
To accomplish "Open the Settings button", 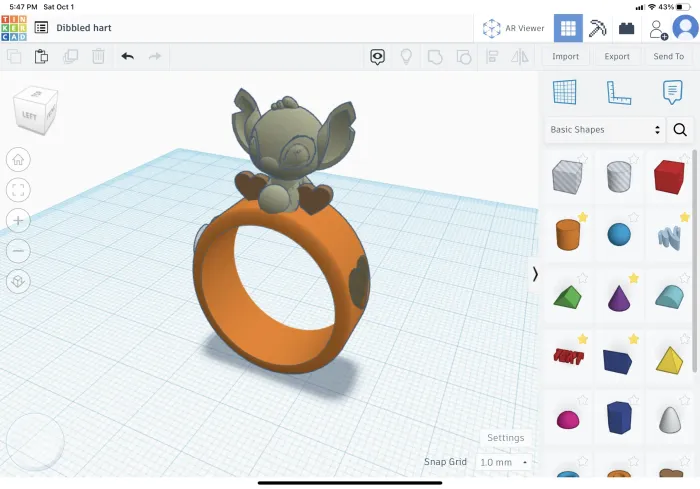I will 505,438.
